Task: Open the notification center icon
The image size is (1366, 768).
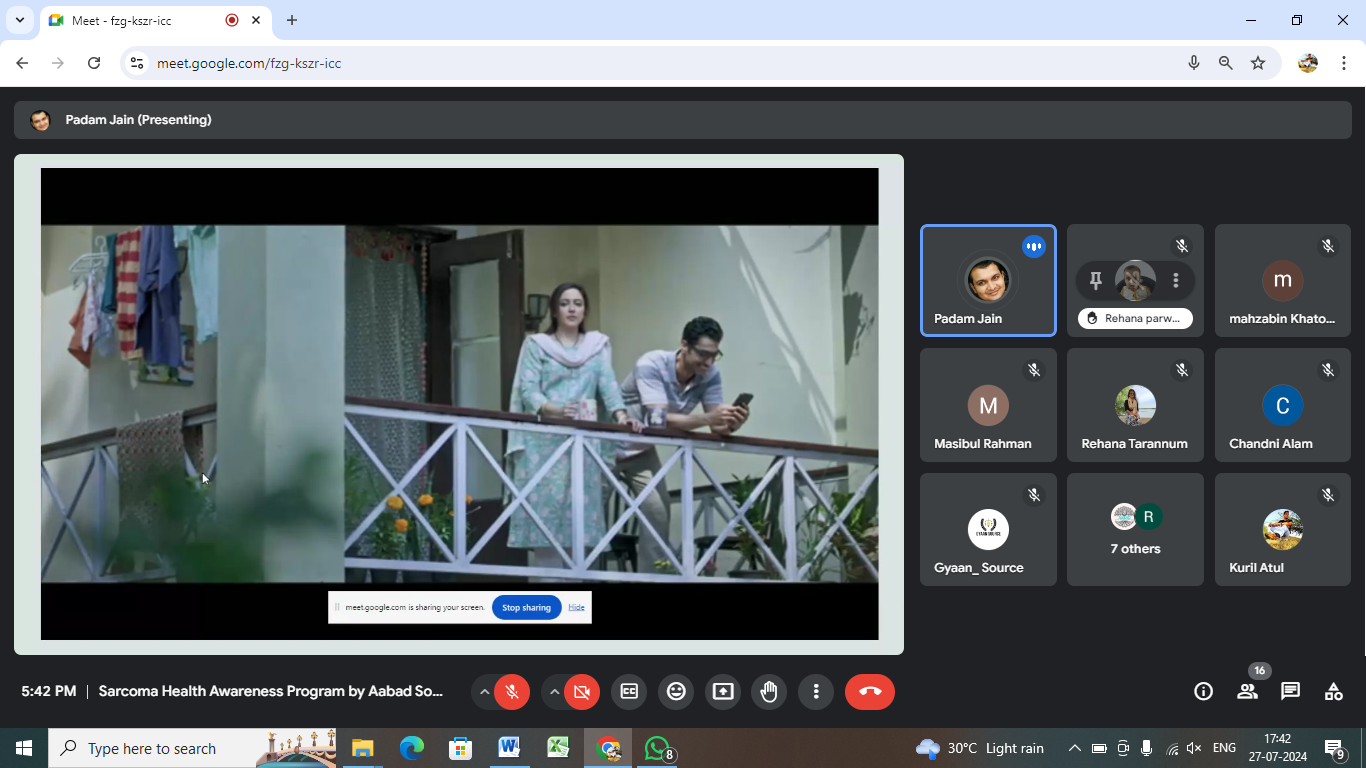Action: coord(1335,749)
